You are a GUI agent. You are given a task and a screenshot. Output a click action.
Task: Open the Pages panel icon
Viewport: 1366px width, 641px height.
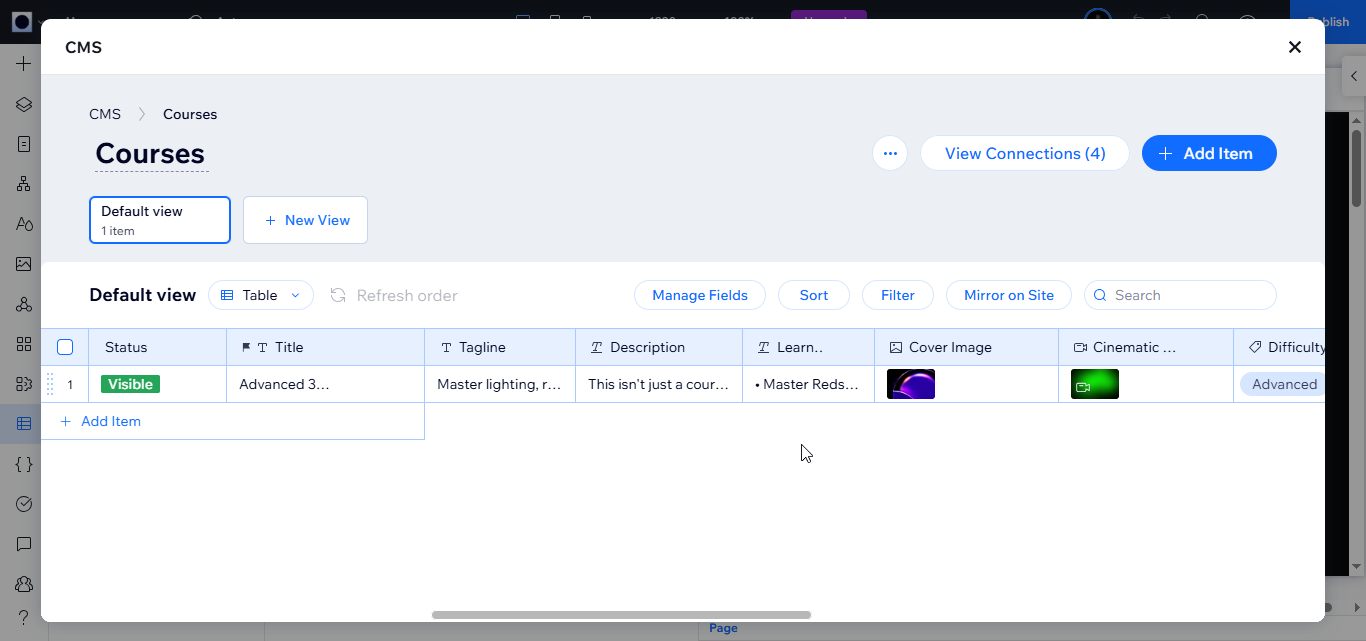pyautogui.click(x=24, y=144)
